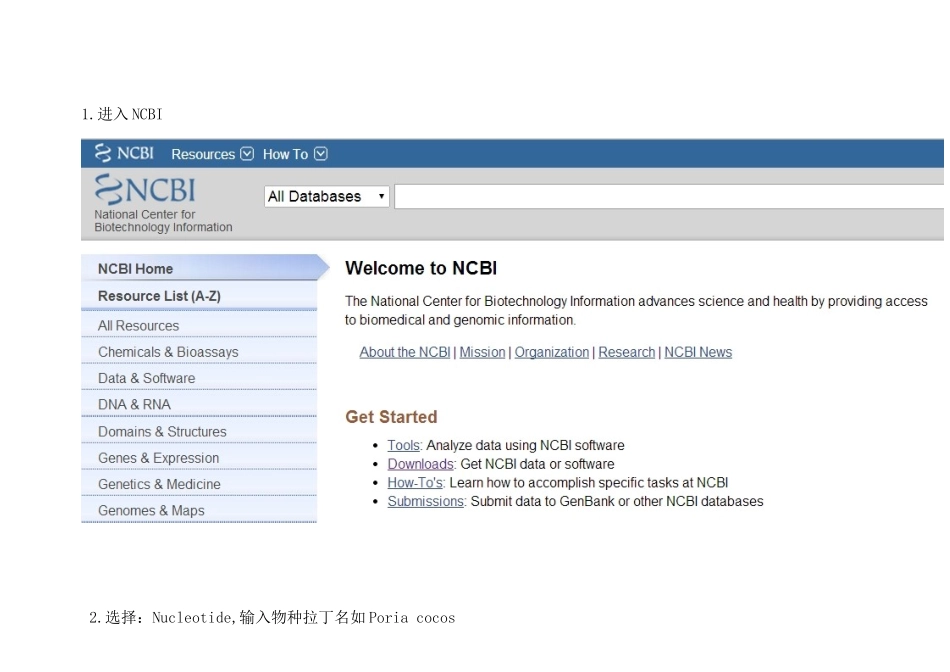Choose Domains & Structures category
The height and width of the screenshot is (672, 950).
(x=199, y=431)
